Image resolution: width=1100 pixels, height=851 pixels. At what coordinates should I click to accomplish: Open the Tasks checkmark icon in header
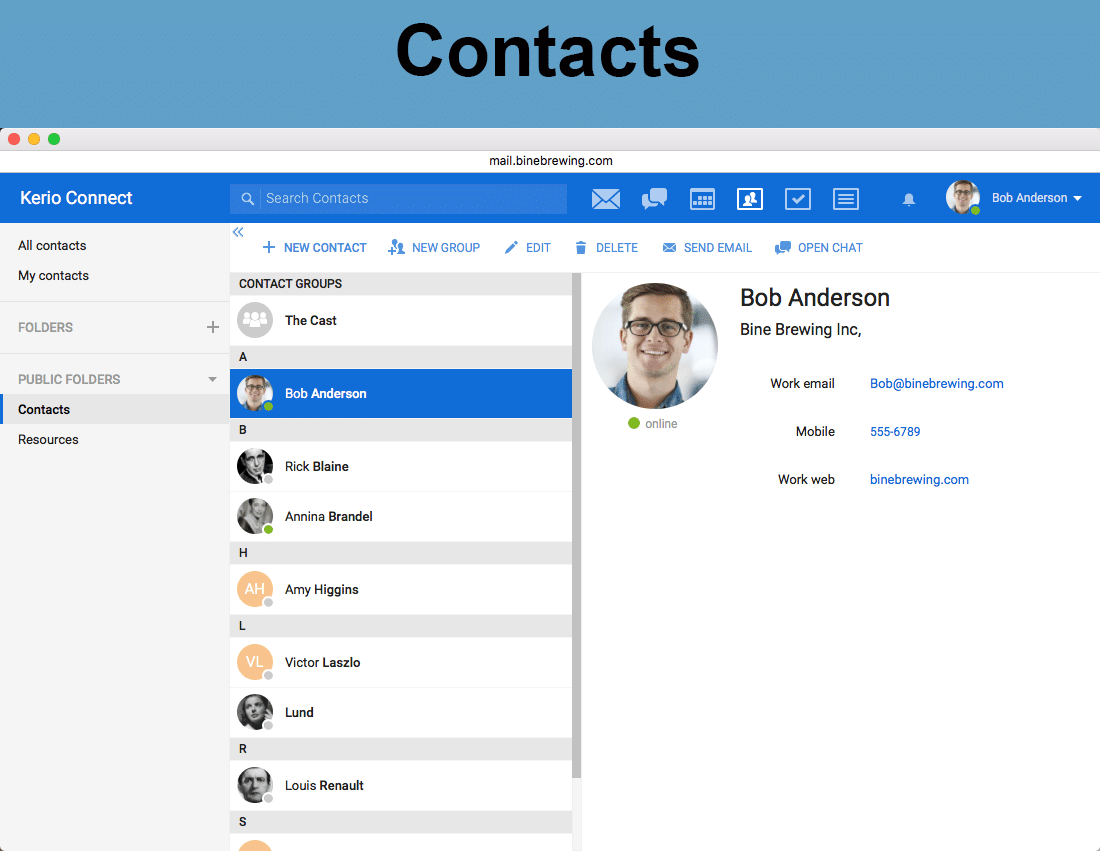click(798, 199)
